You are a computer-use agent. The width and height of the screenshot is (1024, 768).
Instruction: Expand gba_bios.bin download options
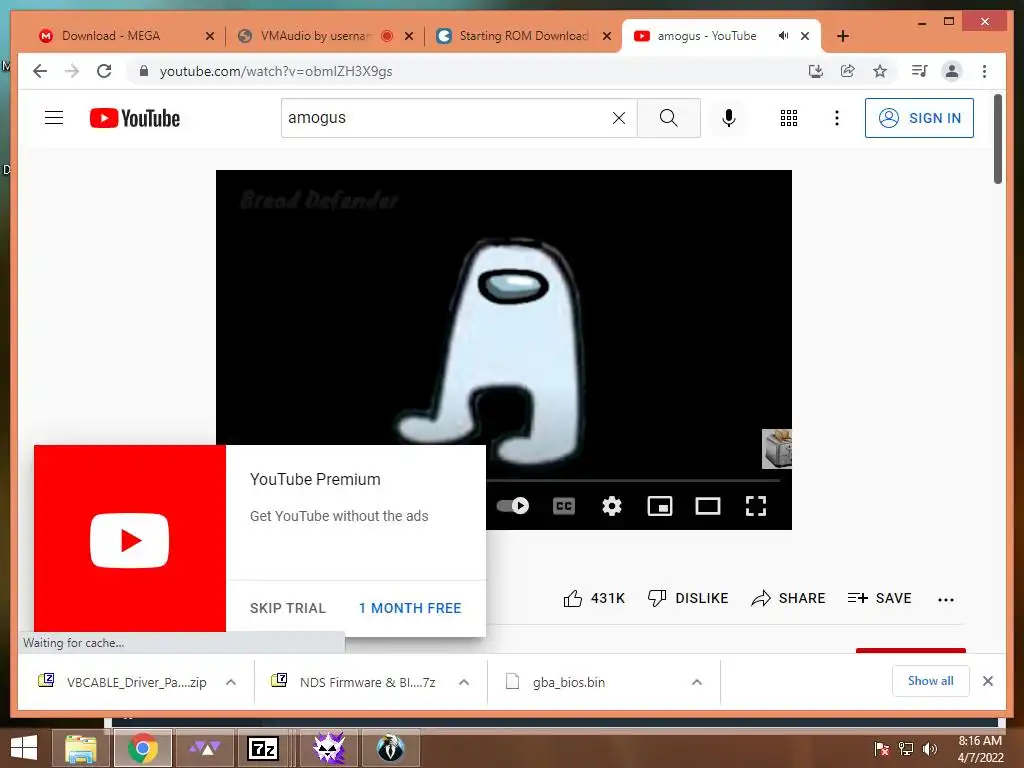[x=697, y=682]
